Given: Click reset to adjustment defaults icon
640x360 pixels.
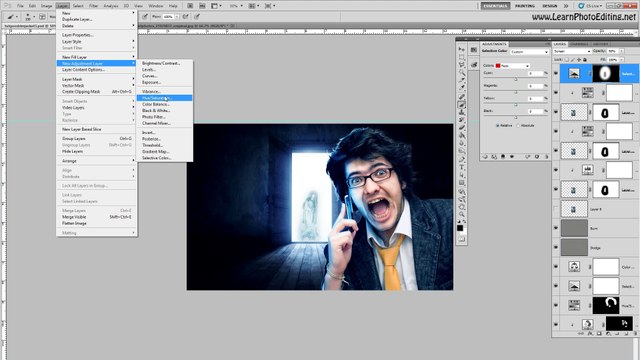Looking at the screenshot, I should point(537,156).
